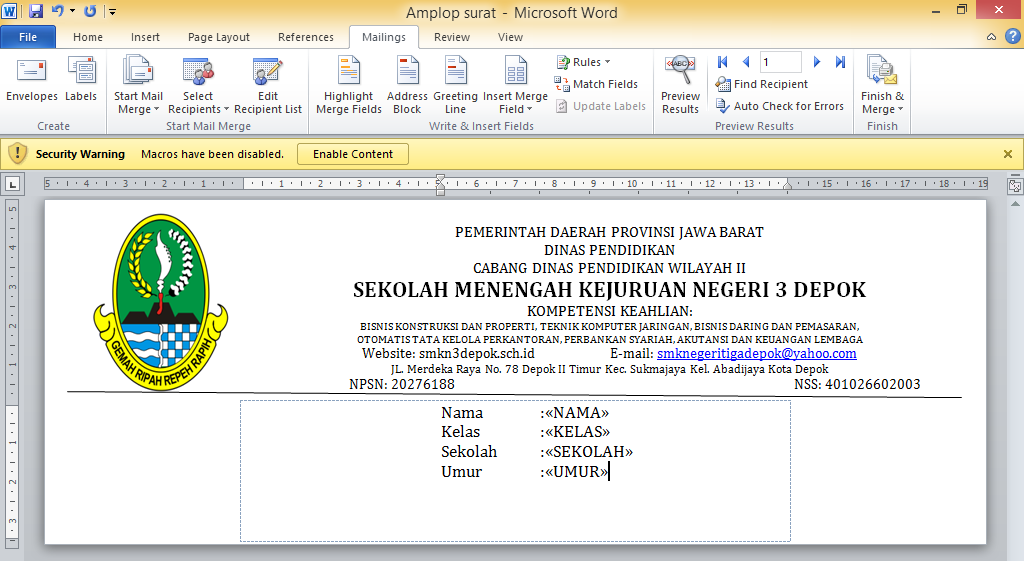Click Enable Content button
1024x561 pixels.
(x=353, y=154)
